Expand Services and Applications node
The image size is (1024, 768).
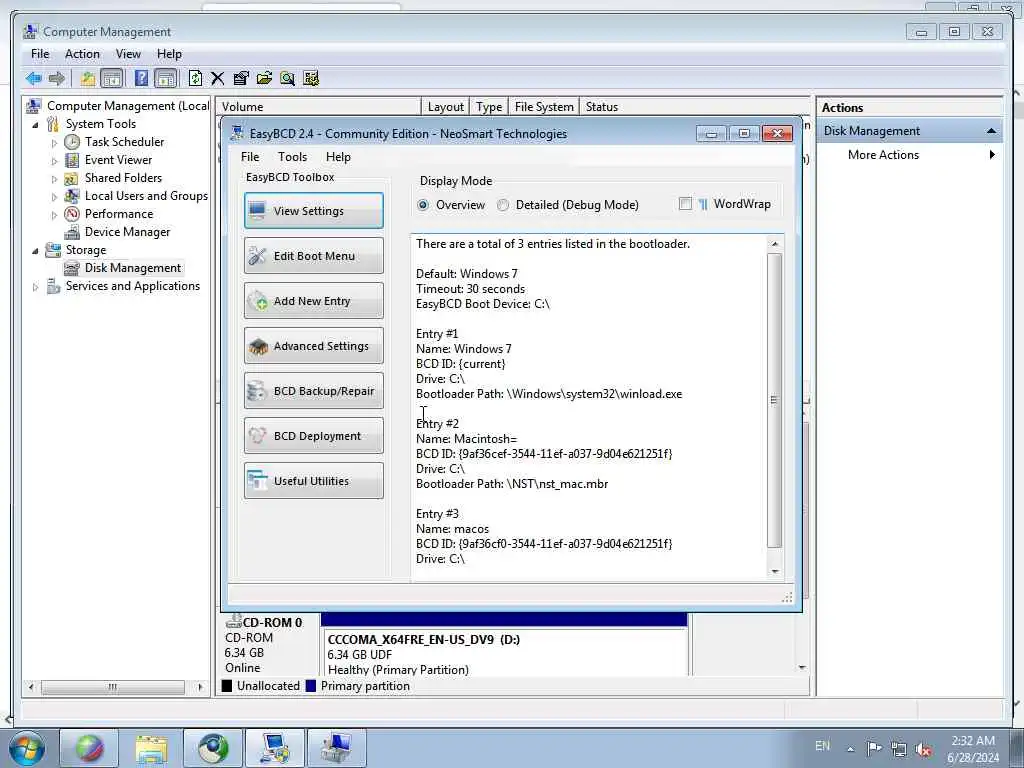click(35, 287)
